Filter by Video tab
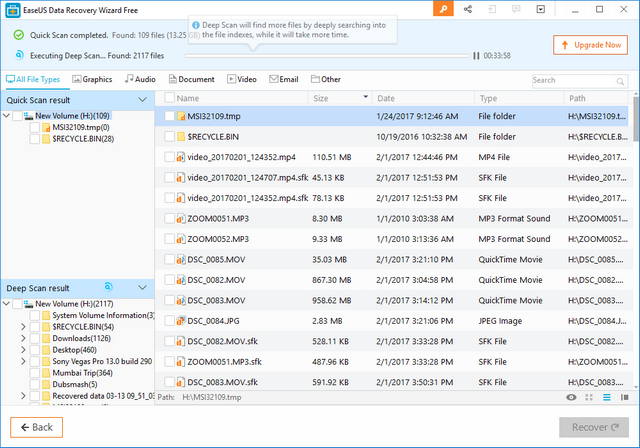The height and width of the screenshot is (448, 640). tap(242, 80)
